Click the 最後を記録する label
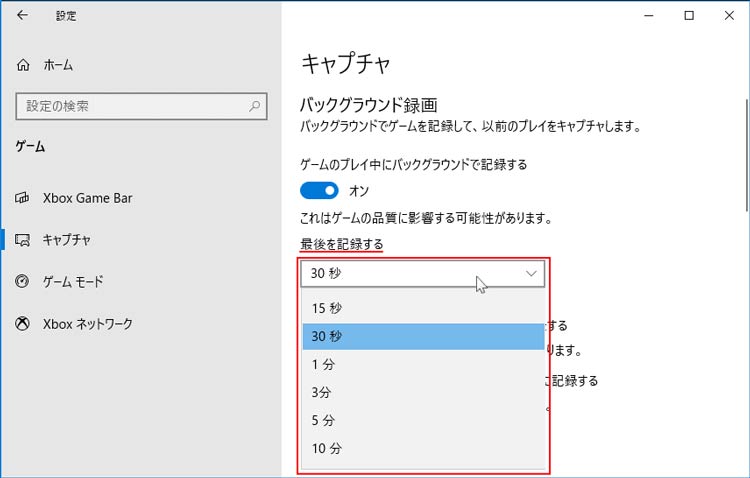 tap(342, 244)
